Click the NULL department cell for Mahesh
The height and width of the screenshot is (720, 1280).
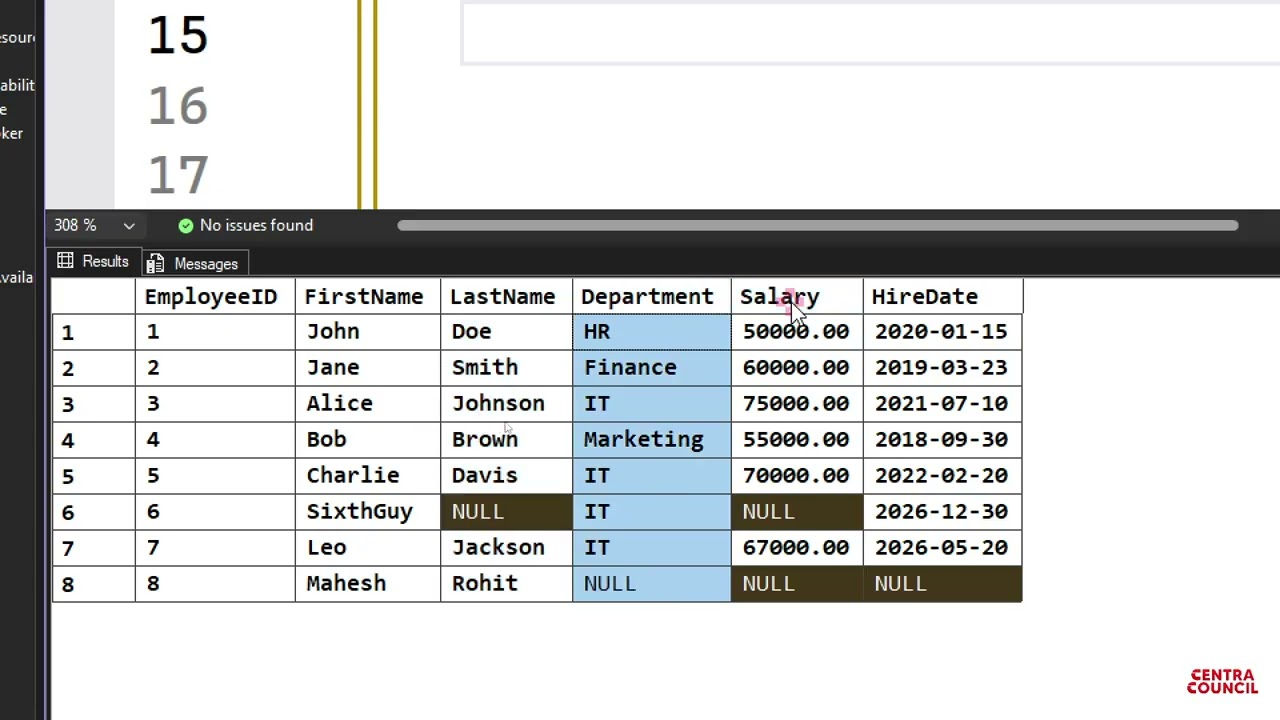(x=652, y=584)
